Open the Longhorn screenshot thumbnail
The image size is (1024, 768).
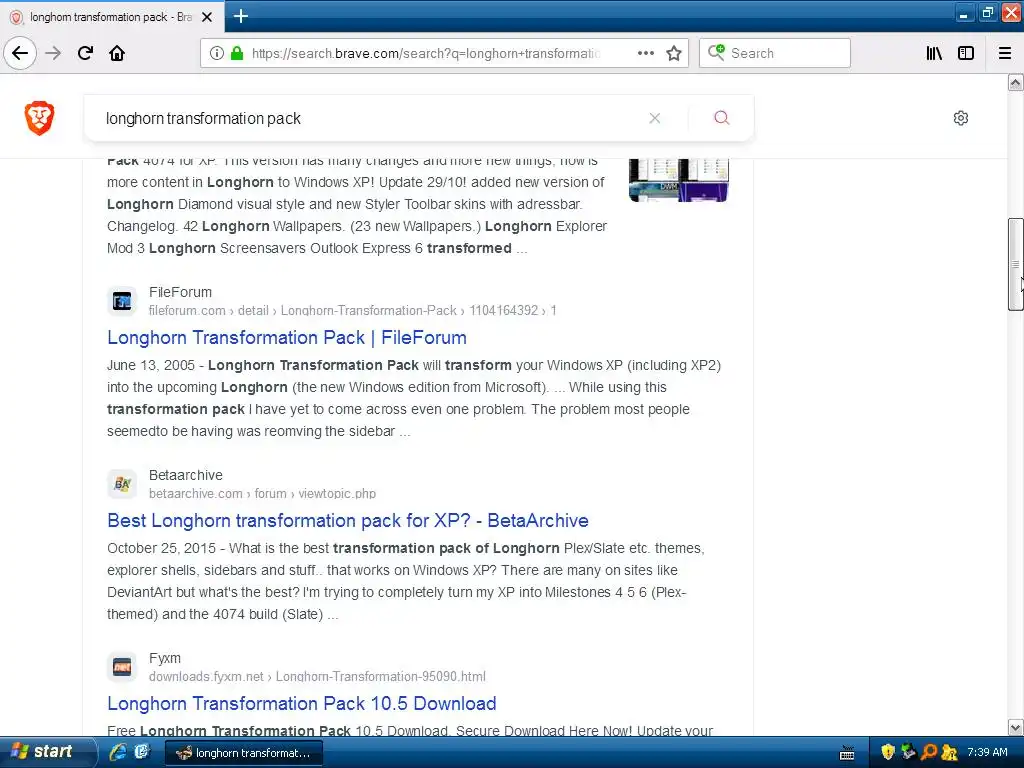[679, 180]
